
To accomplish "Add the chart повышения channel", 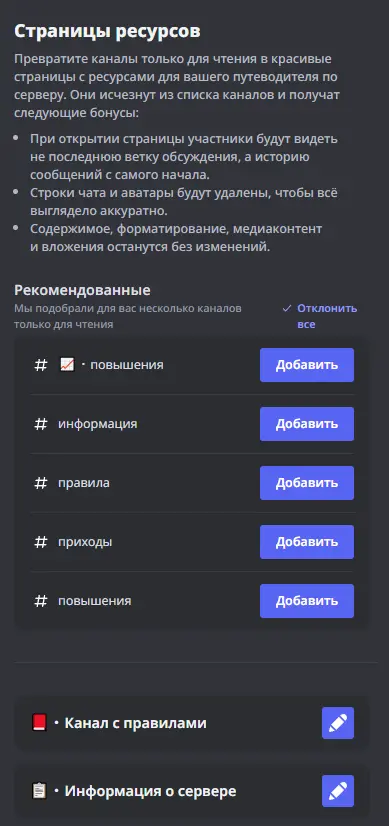I will 307,365.
